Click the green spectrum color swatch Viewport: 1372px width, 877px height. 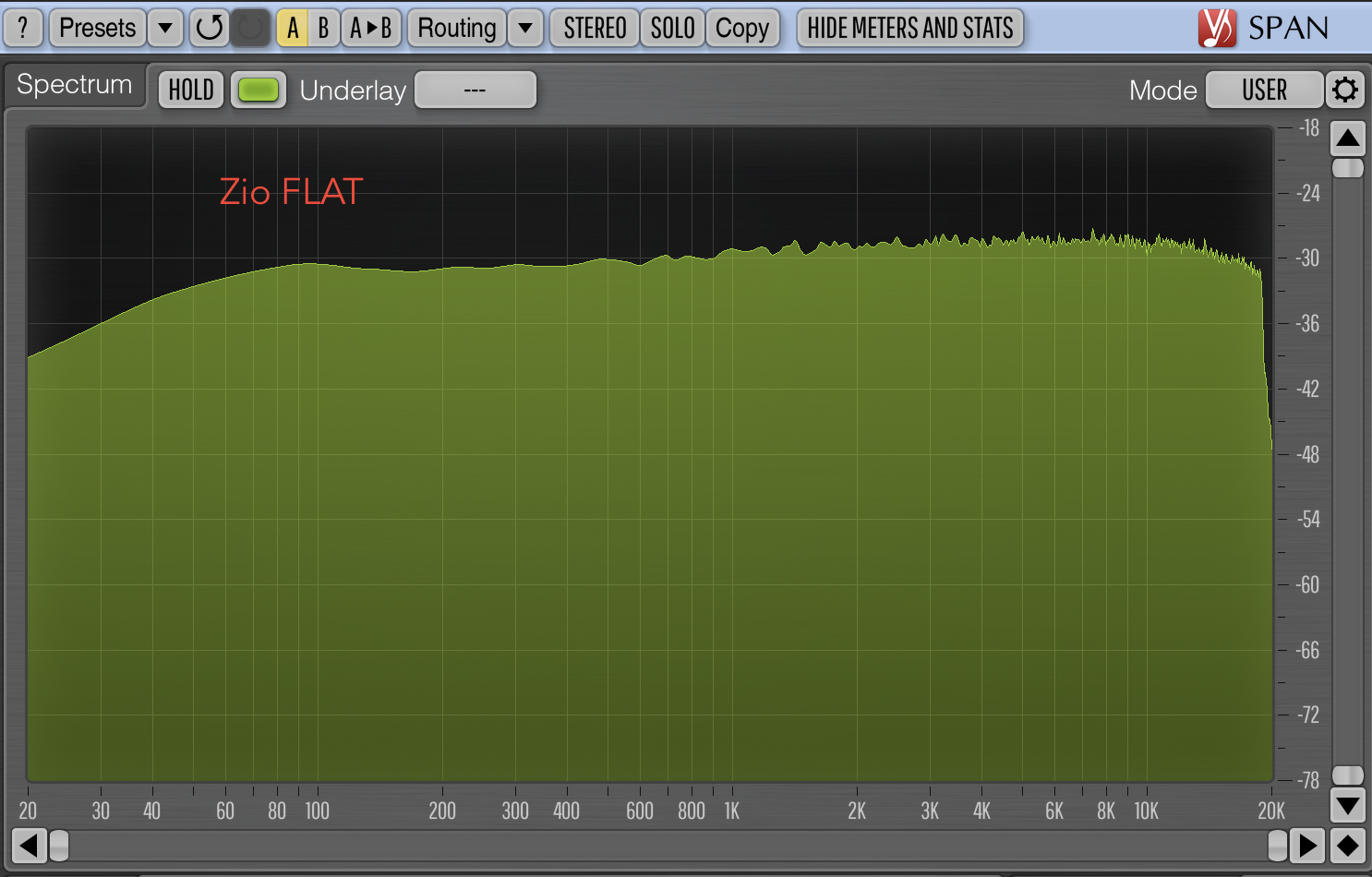[259, 90]
